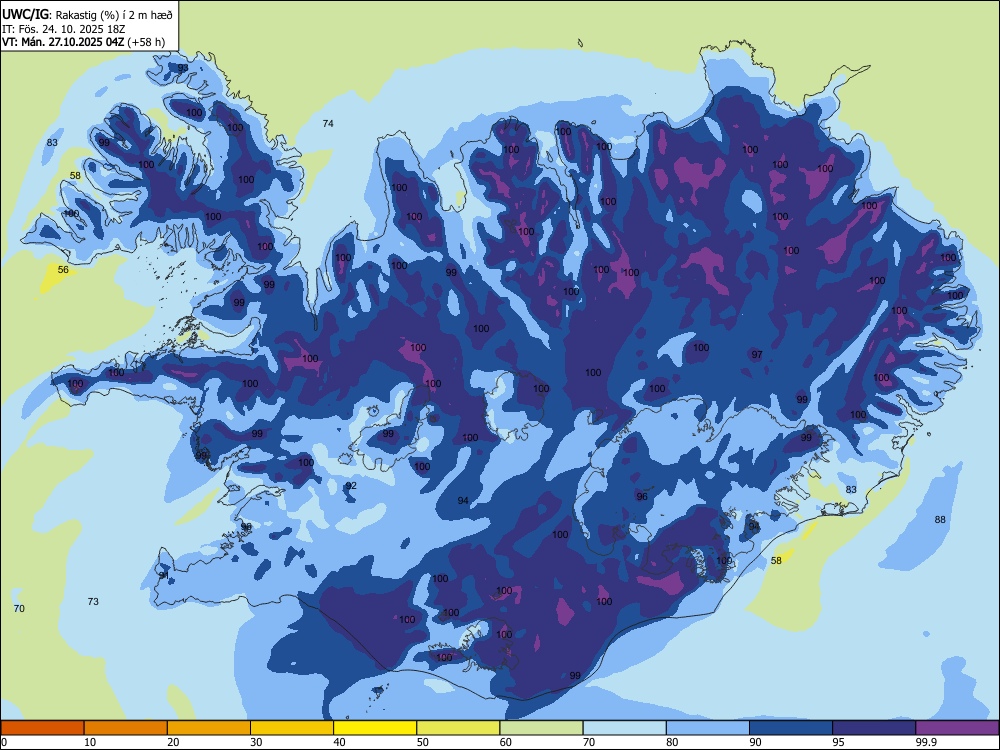This screenshot has width=1000, height=750.
Task: Click the 95–99.9 indigo legend swatch
Action: tap(874, 728)
